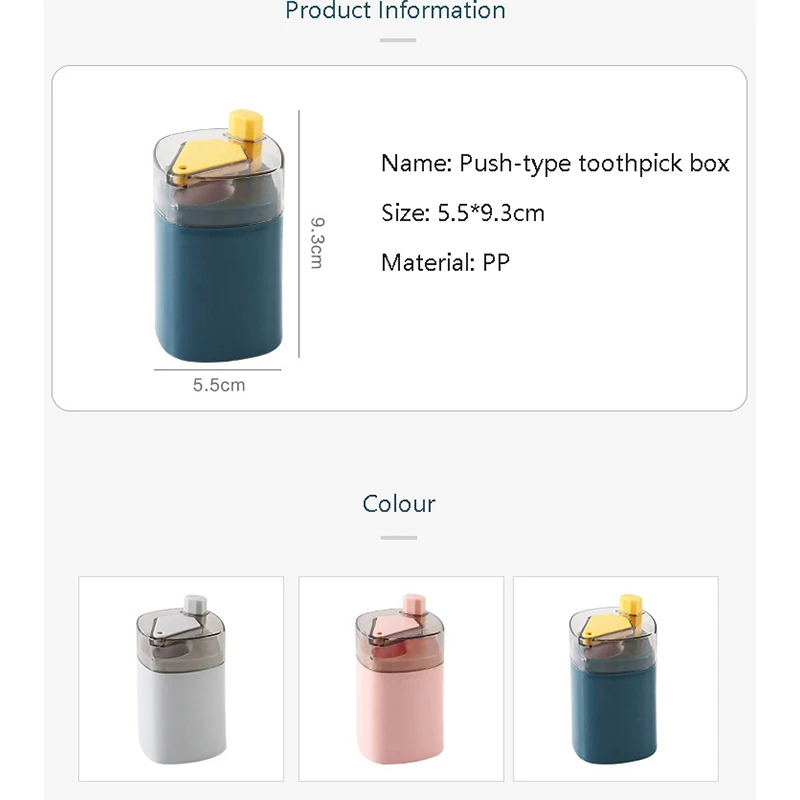Click the vertical 9.3cm height label
The width and height of the screenshot is (800, 800).
(x=315, y=243)
